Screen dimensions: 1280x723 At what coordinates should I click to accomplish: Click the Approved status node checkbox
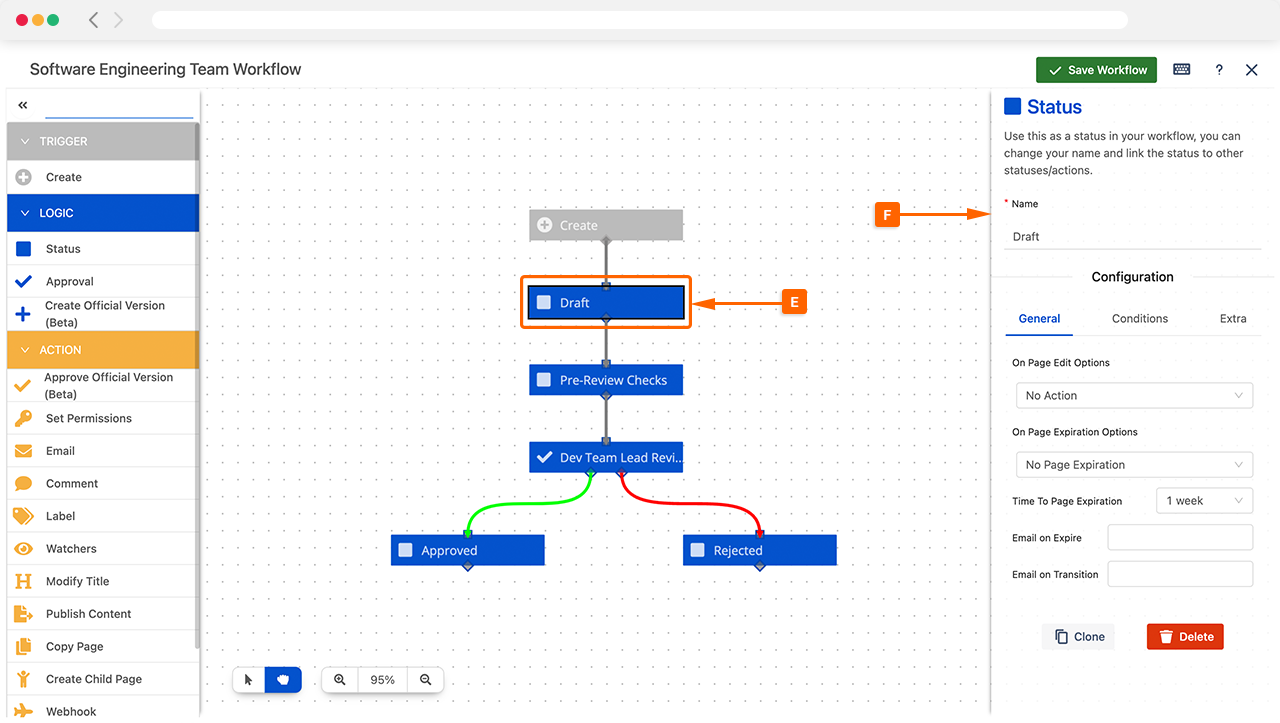[x=406, y=550]
